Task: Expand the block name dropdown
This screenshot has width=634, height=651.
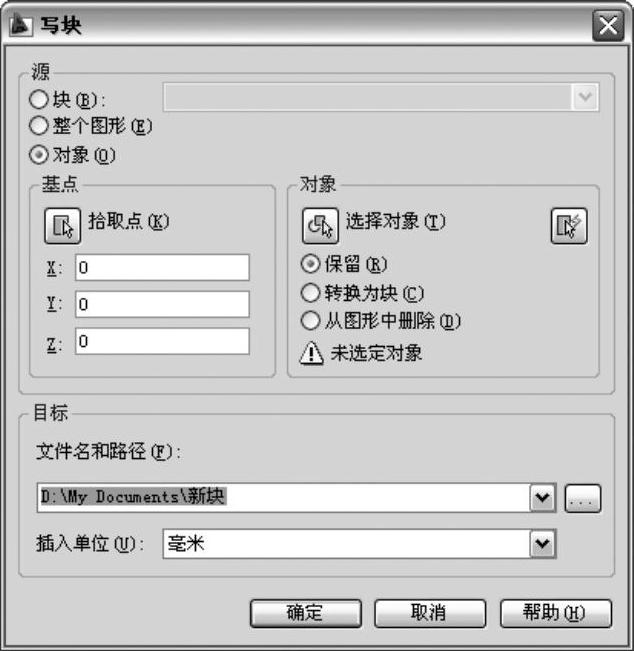Action: (585, 97)
